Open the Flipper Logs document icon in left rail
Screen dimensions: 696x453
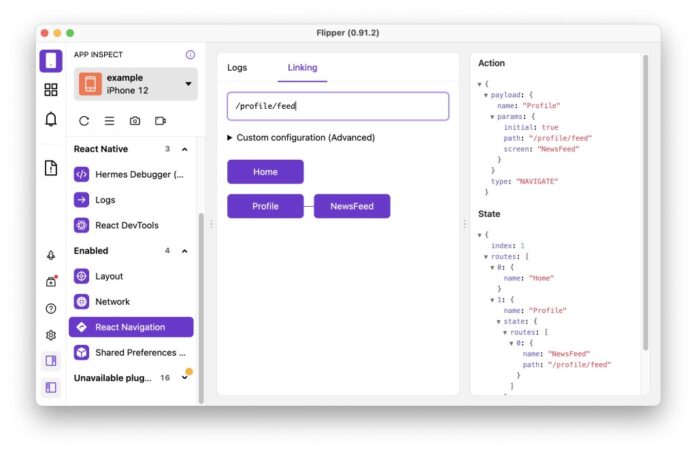[x=51, y=168]
